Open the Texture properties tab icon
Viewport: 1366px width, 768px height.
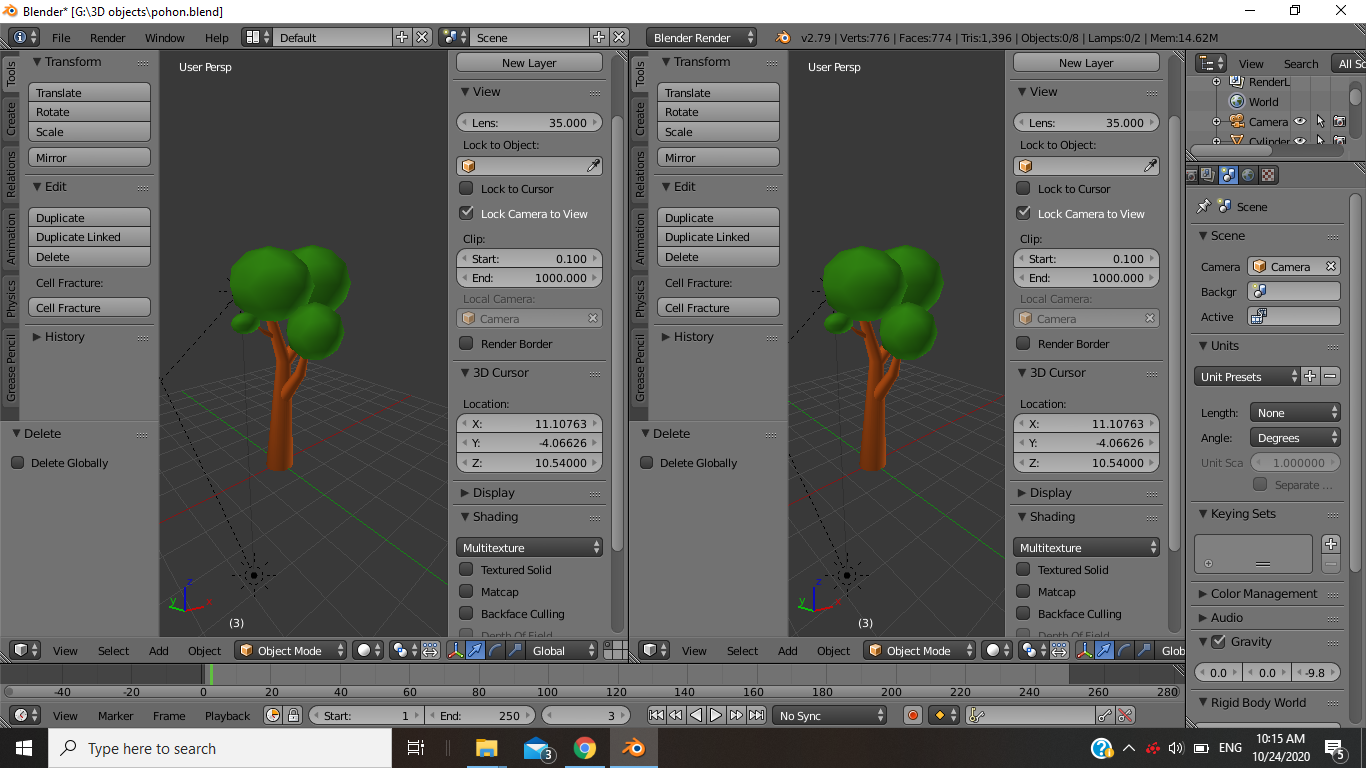click(1268, 175)
